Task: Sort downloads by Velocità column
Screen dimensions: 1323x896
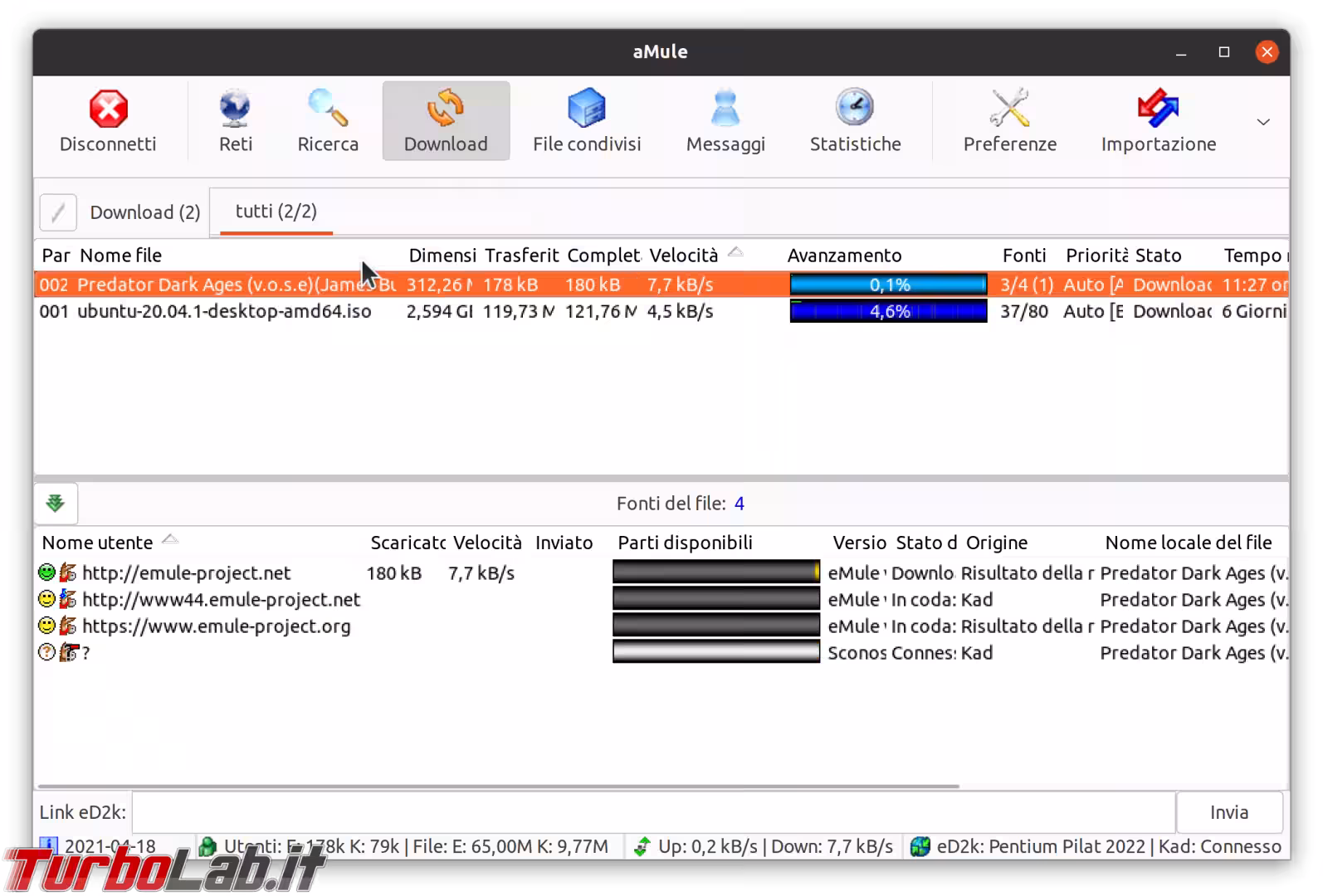Action: click(683, 256)
